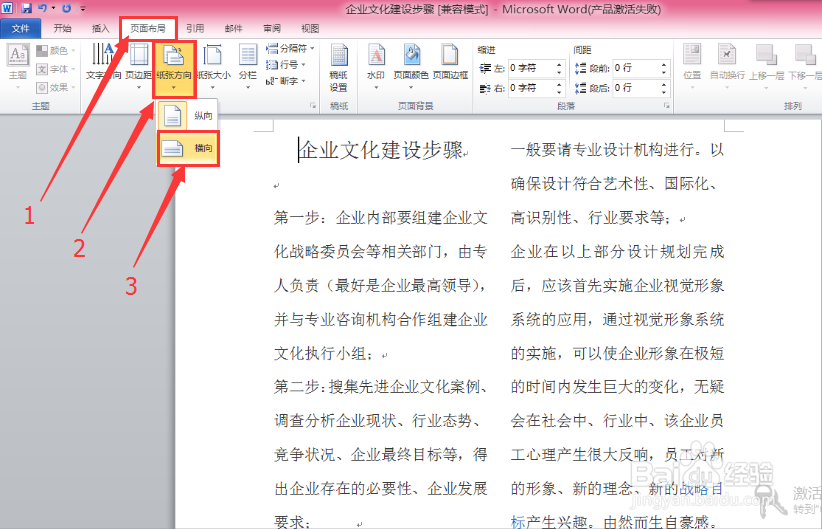This screenshot has height=529, width=822.
Task: Switch to the 开始 tab
Action: 62,28
